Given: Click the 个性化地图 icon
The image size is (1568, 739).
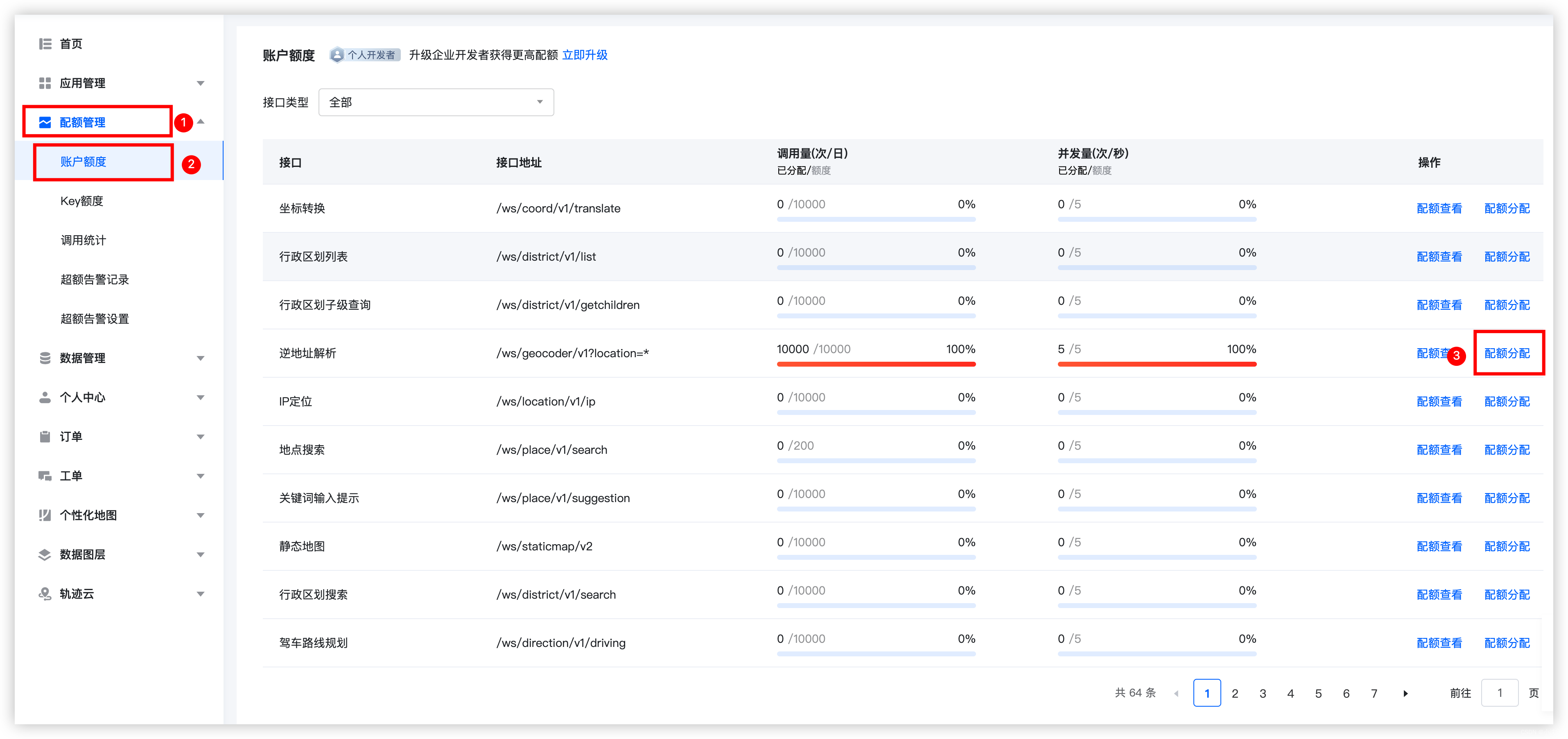Looking at the screenshot, I should (x=45, y=515).
